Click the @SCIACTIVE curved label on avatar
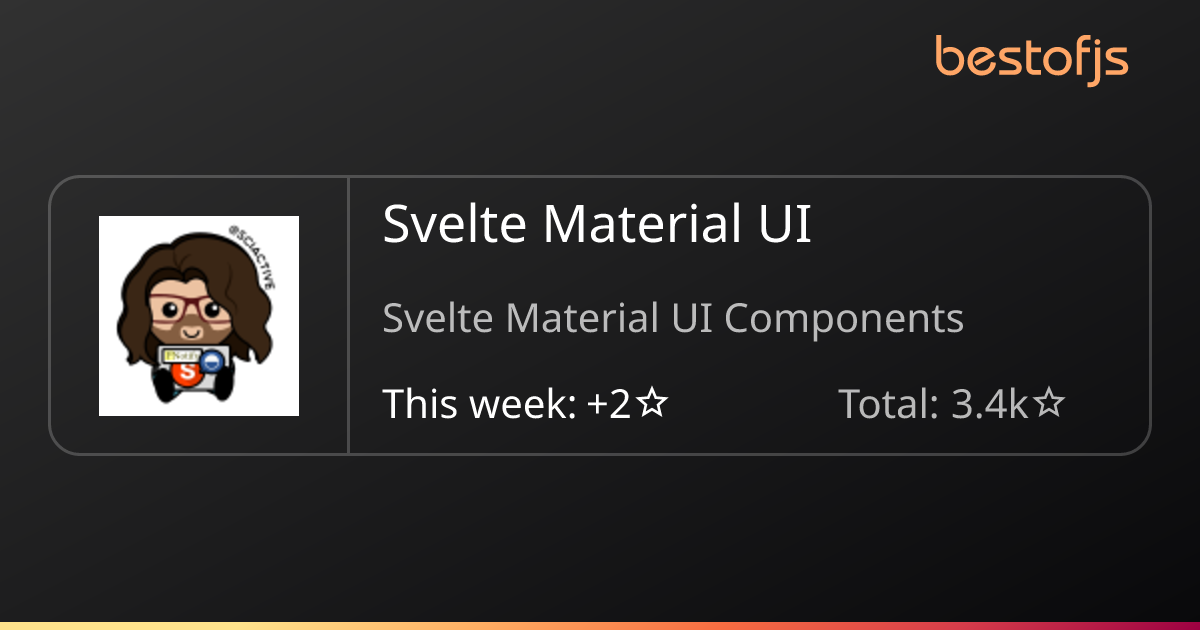Viewport: 1200px width, 630px height. point(253,258)
